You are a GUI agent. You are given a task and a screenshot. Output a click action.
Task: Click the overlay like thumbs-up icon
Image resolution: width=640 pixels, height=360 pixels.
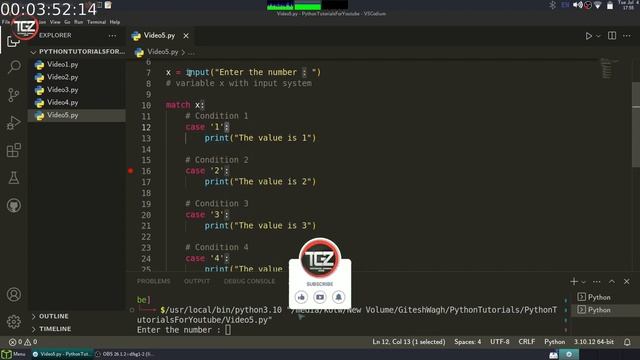point(301,297)
